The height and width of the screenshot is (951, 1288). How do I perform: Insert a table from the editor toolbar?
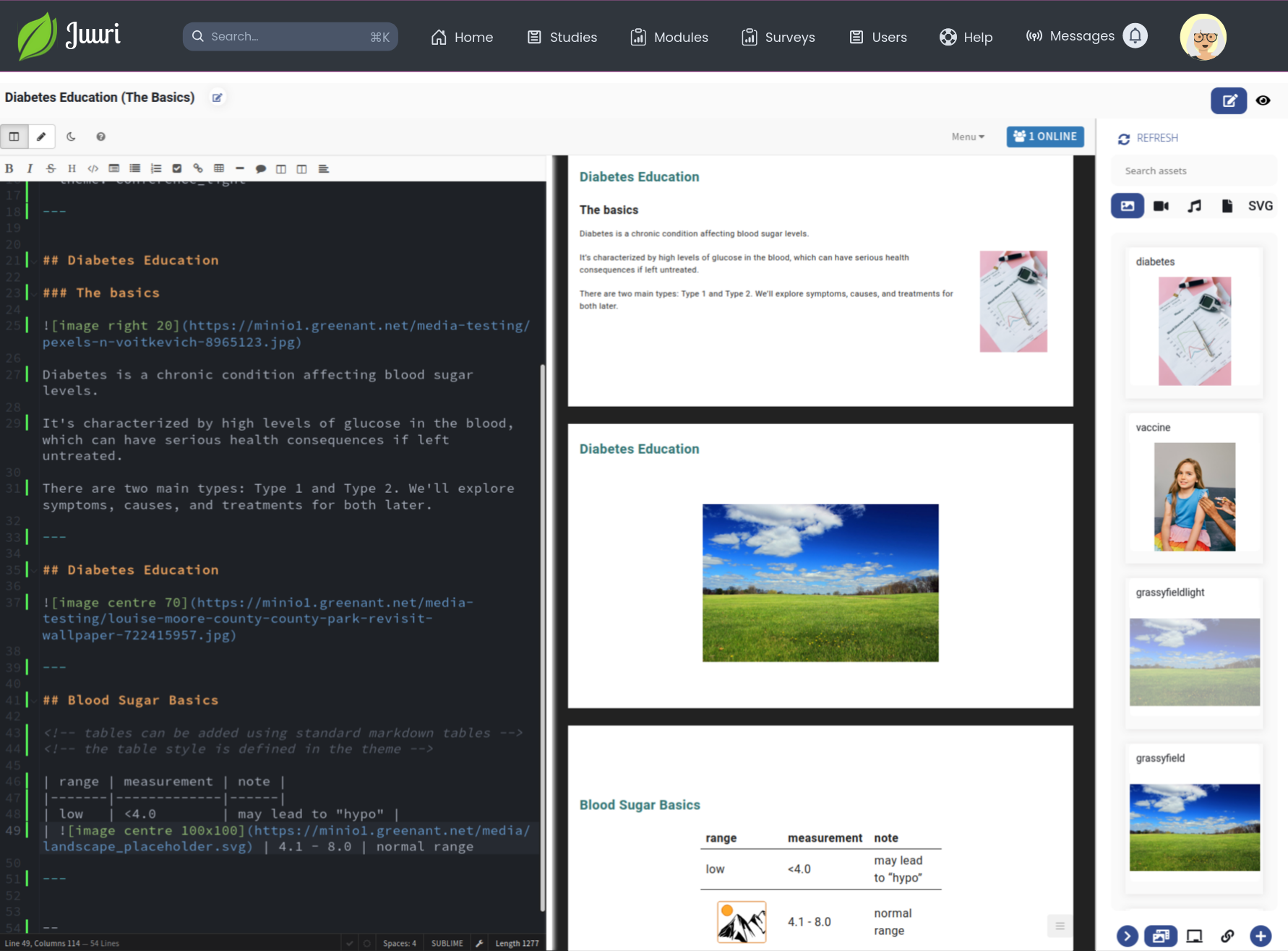[x=219, y=168]
